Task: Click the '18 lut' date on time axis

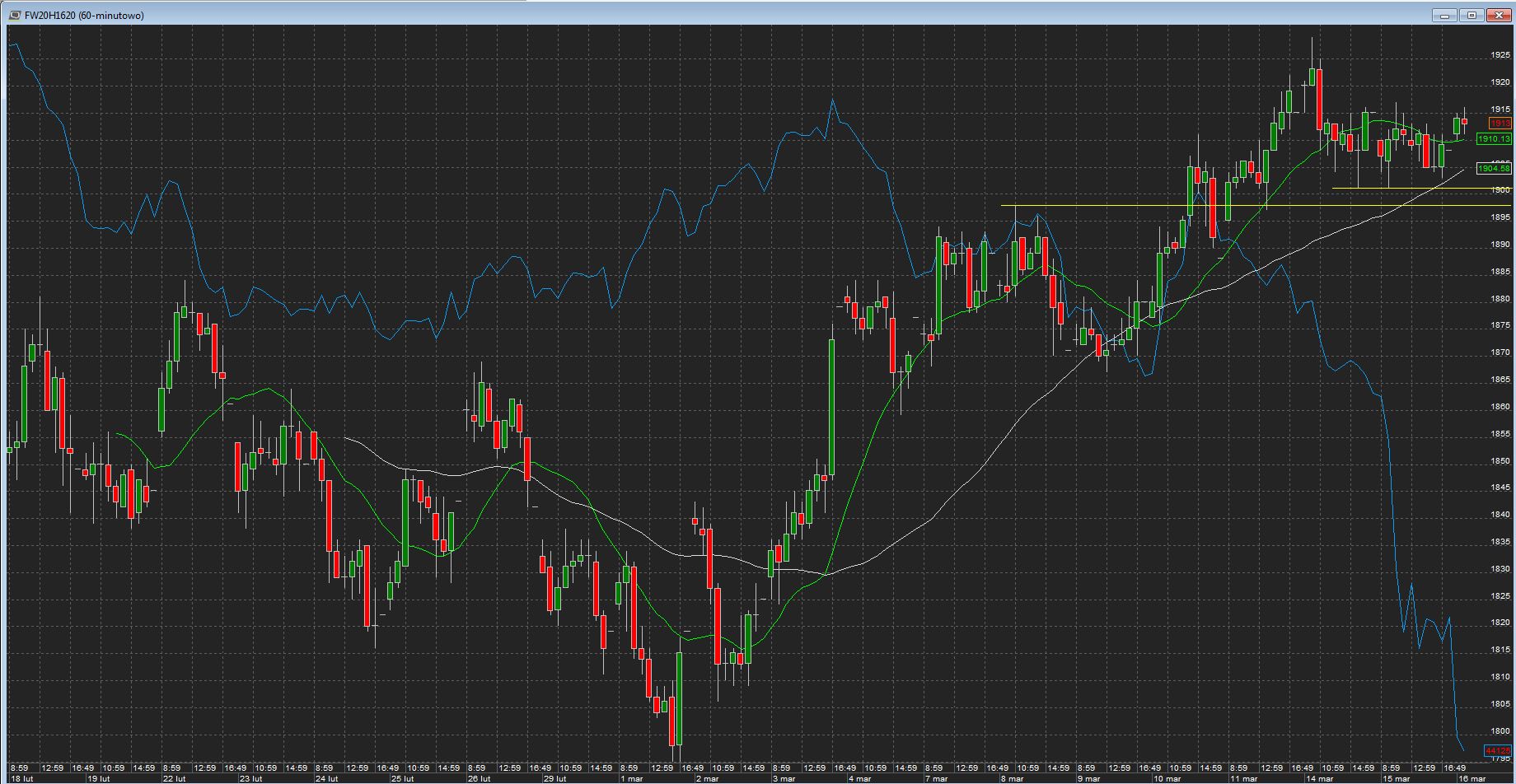Action: pos(22,778)
